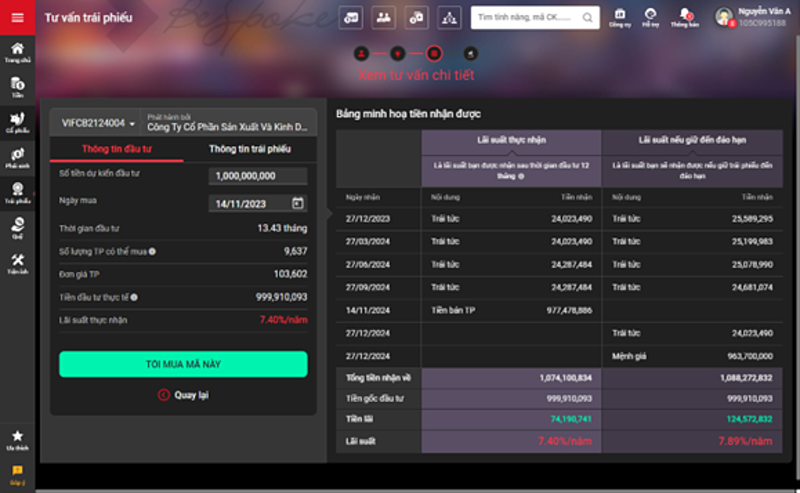Open the Cổ phiếu sidebar section

16,122
